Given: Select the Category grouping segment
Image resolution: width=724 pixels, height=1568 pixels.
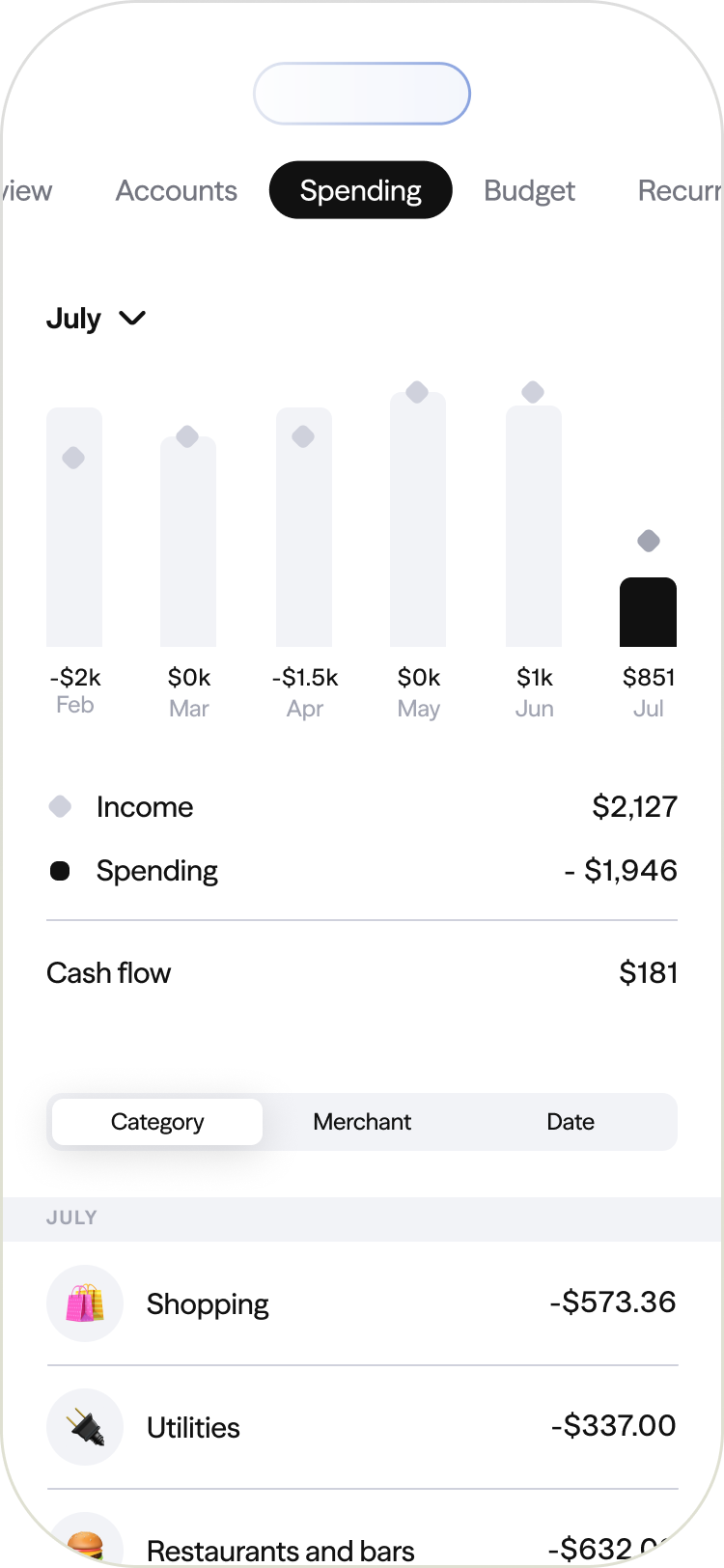Looking at the screenshot, I should point(157,1122).
